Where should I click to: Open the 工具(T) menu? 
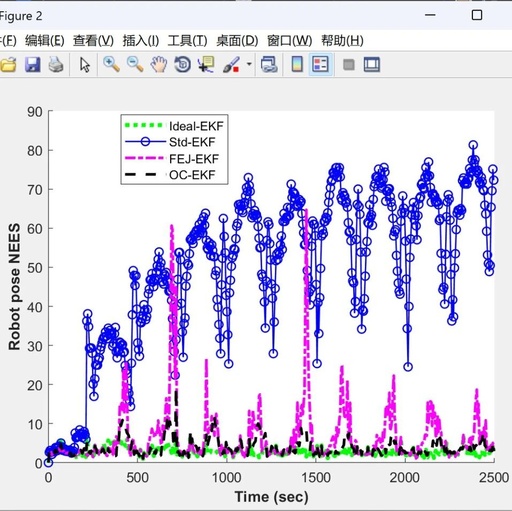187,41
